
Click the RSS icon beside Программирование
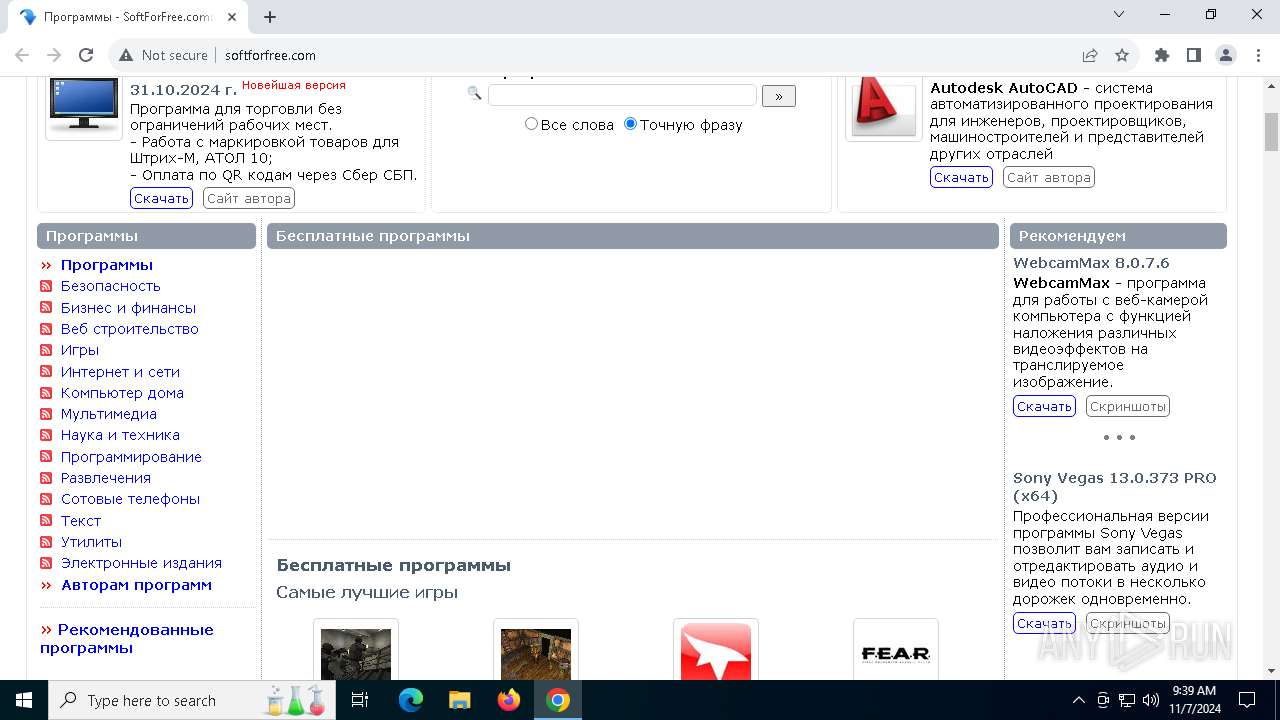click(x=46, y=457)
